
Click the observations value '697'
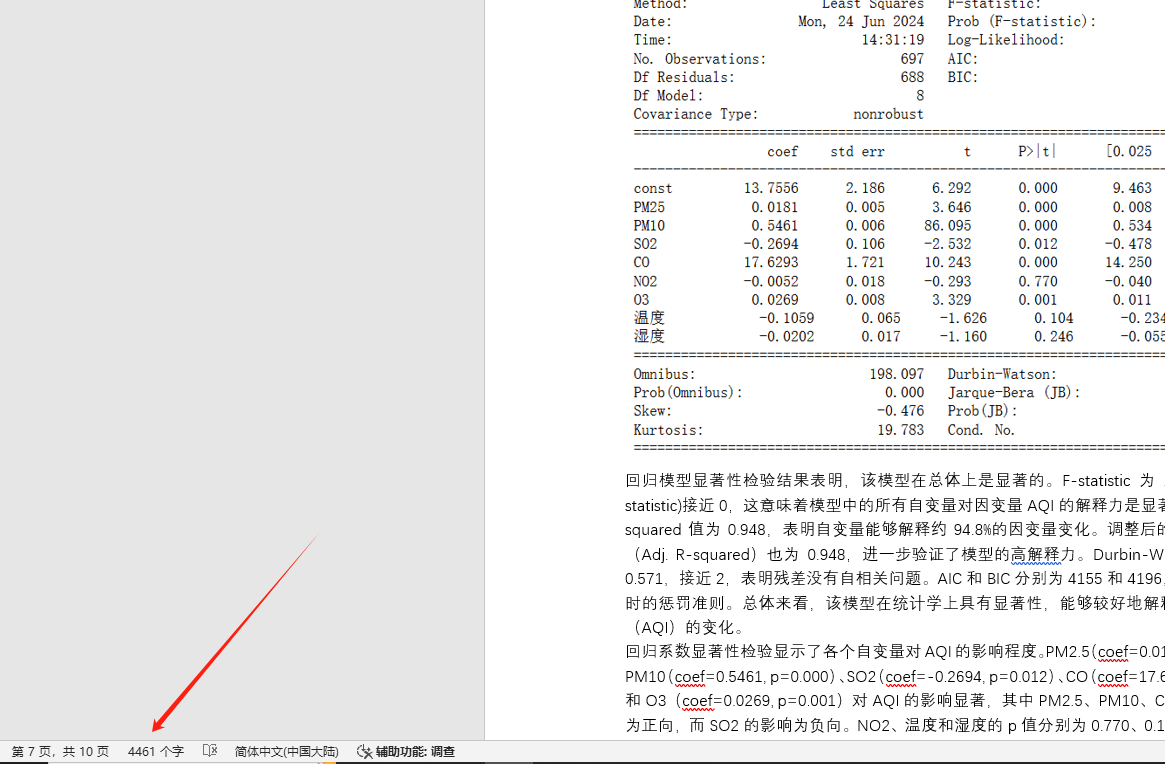pos(912,59)
